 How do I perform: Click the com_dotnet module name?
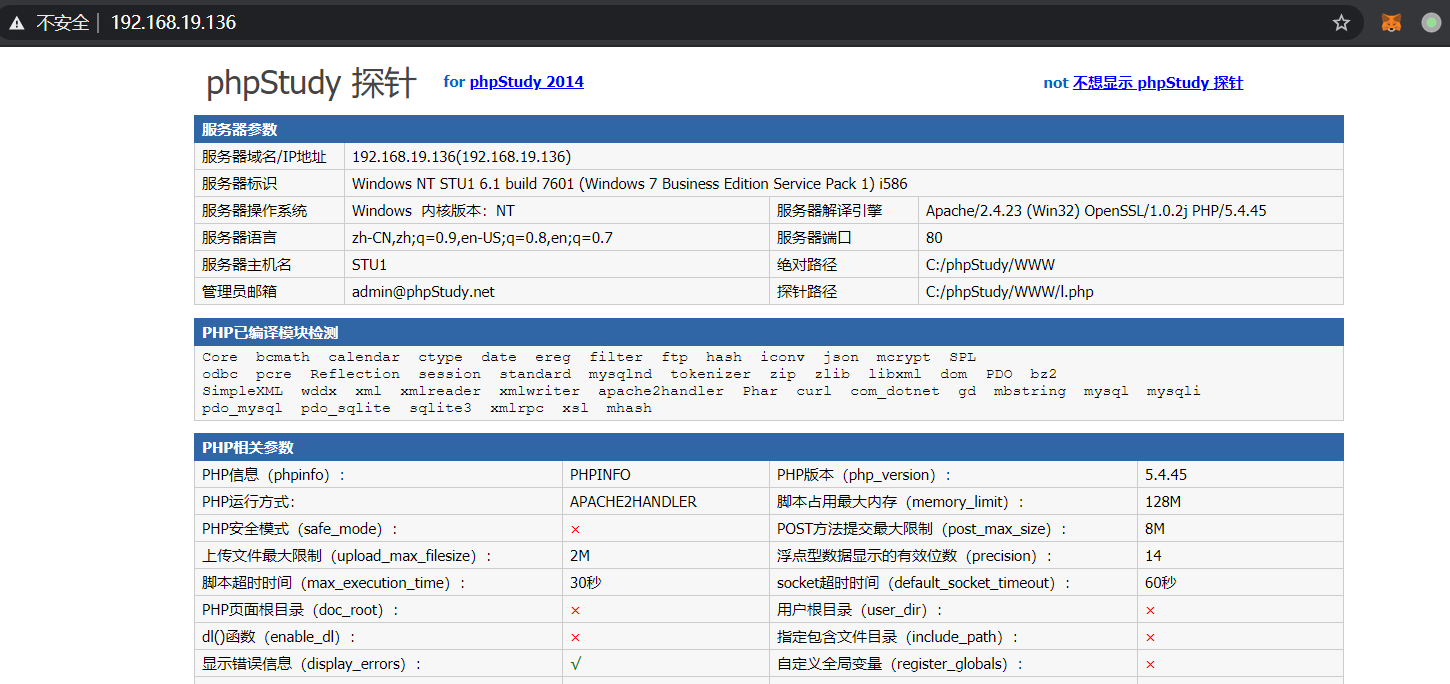895,391
